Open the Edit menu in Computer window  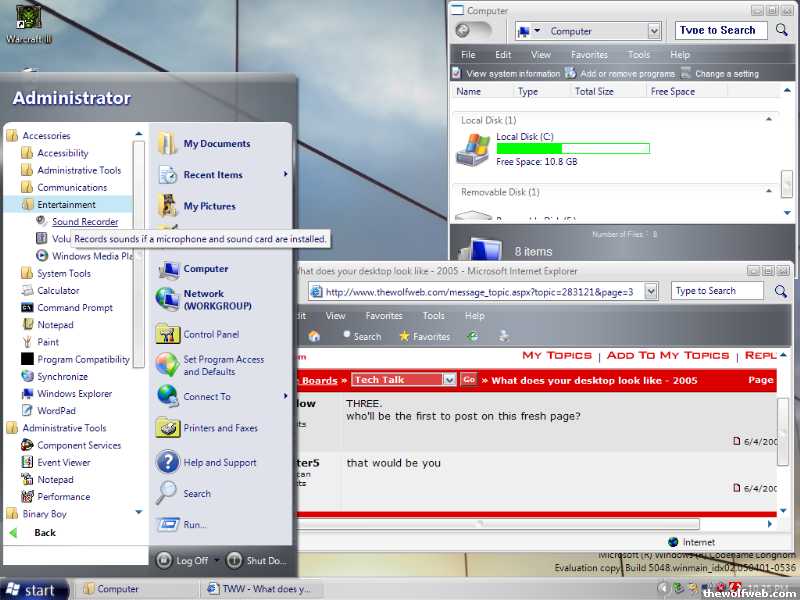pyautogui.click(x=503, y=55)
